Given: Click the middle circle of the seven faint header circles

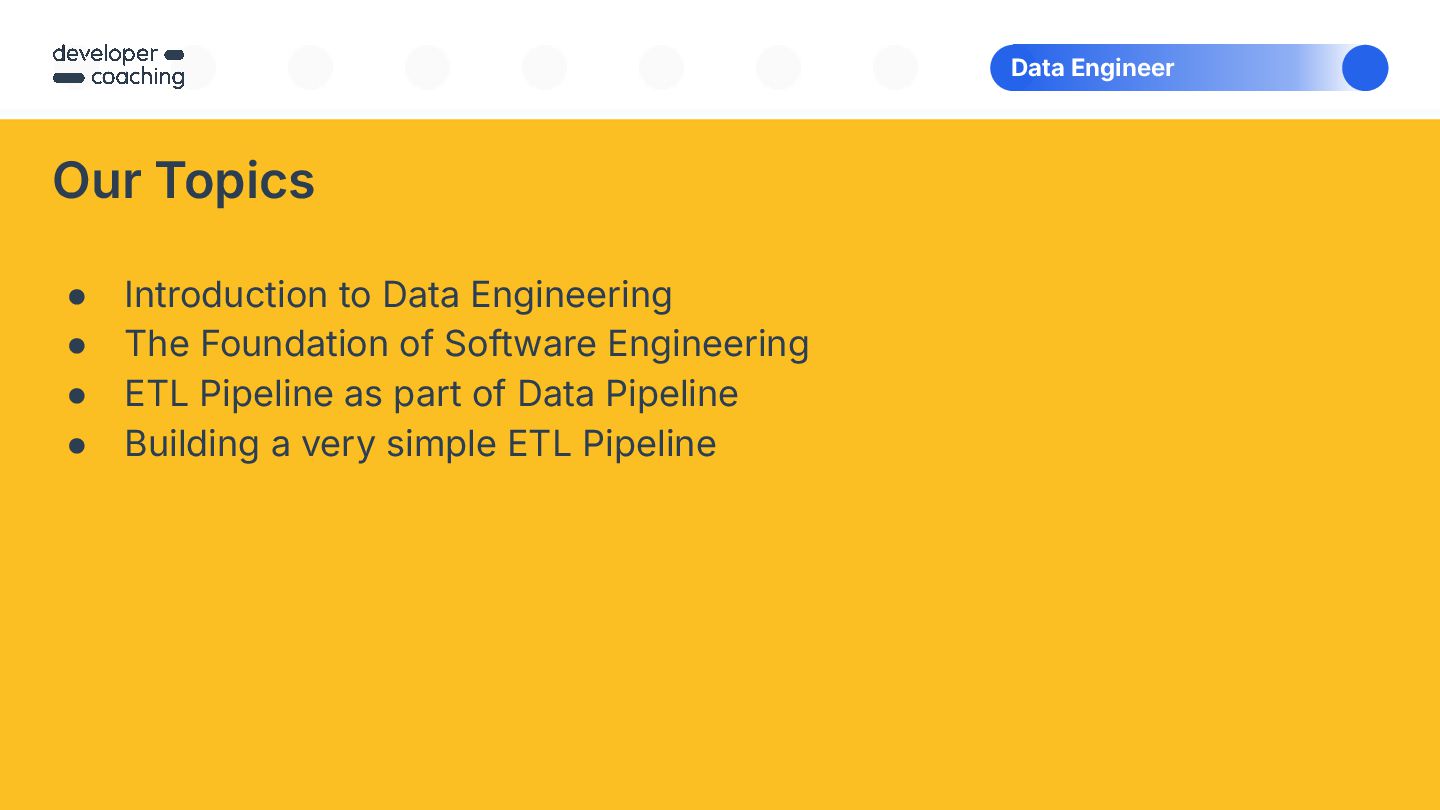Looking at the screenshot, I should click(544, 68).
